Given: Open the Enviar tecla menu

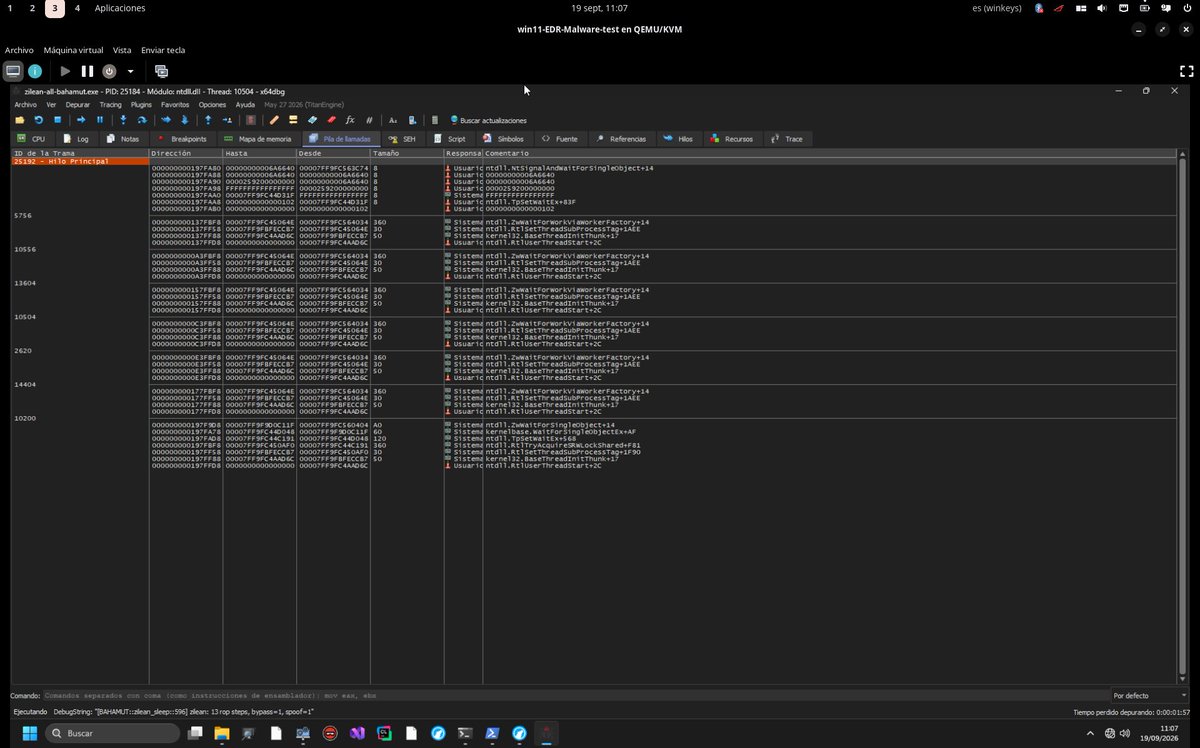Looking at the screenshot, I should click(x=163, y=50).
